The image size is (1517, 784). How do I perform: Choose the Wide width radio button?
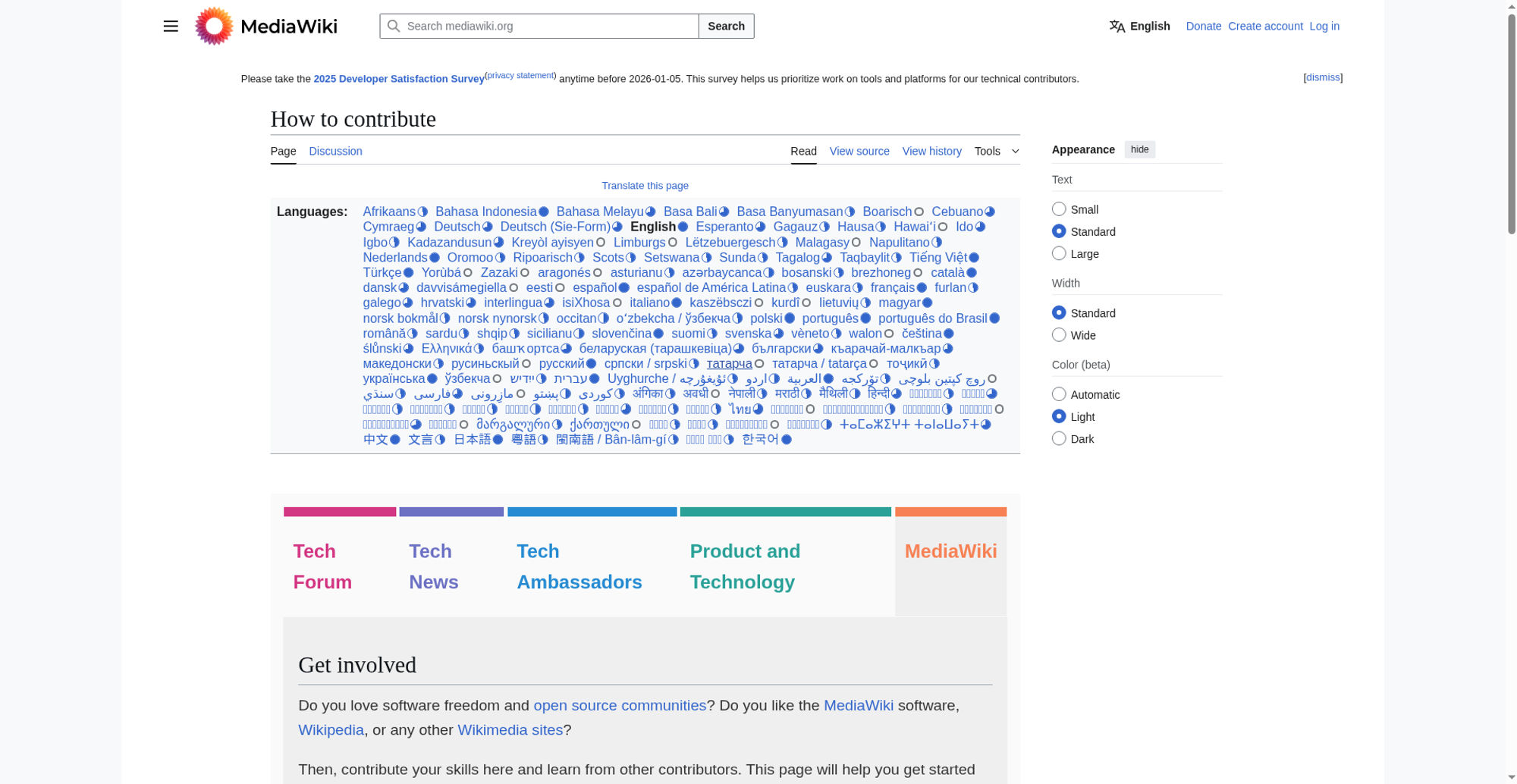1059,335
